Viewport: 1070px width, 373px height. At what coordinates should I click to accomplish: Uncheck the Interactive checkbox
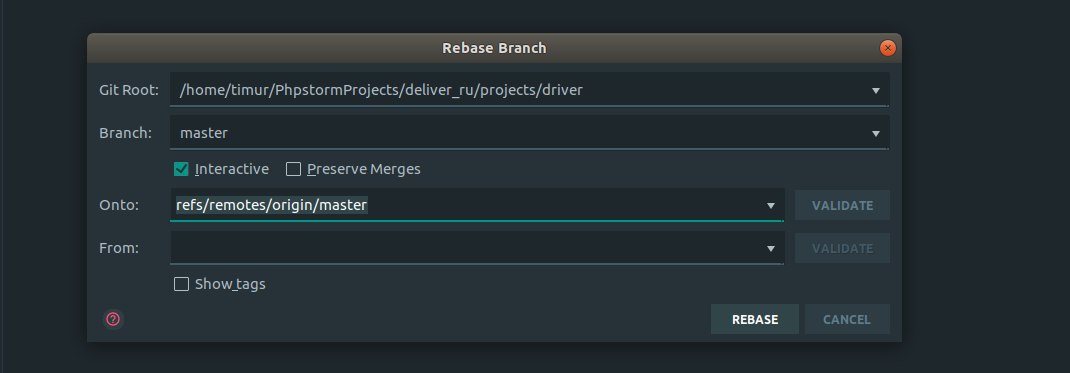point(181,169)
